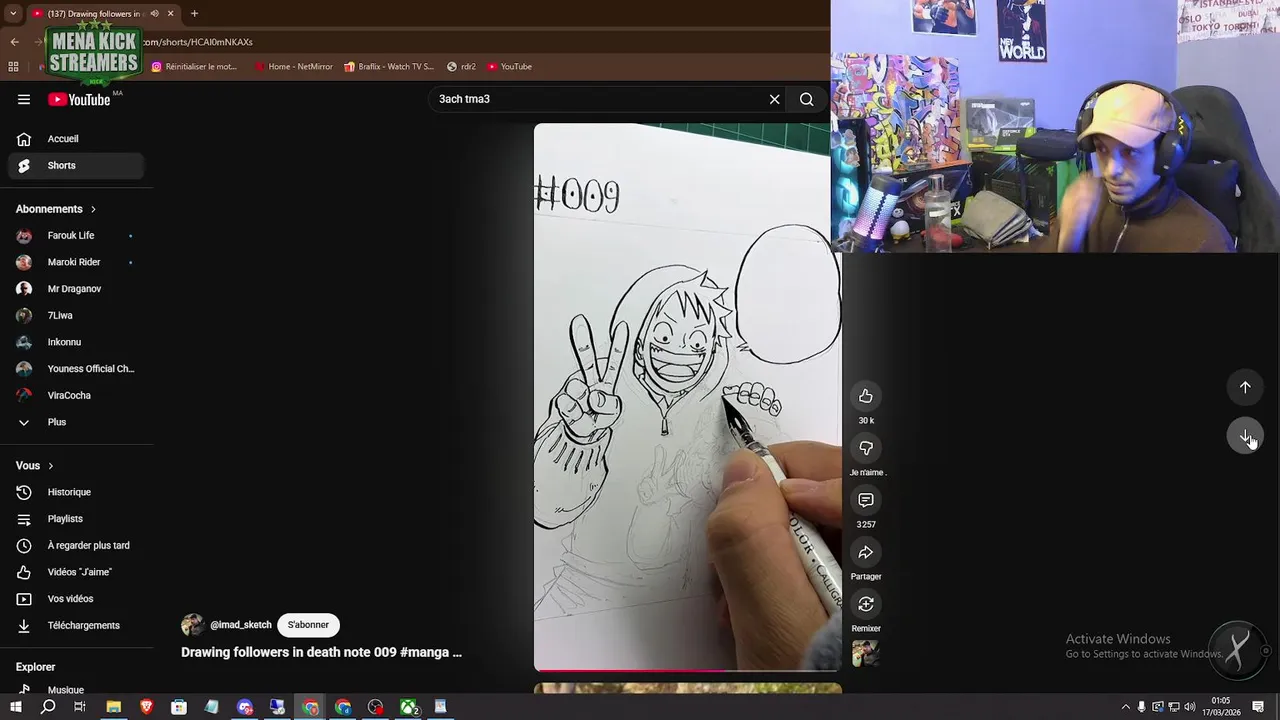Open Youness Official Ch... channel

click(76, 368)
